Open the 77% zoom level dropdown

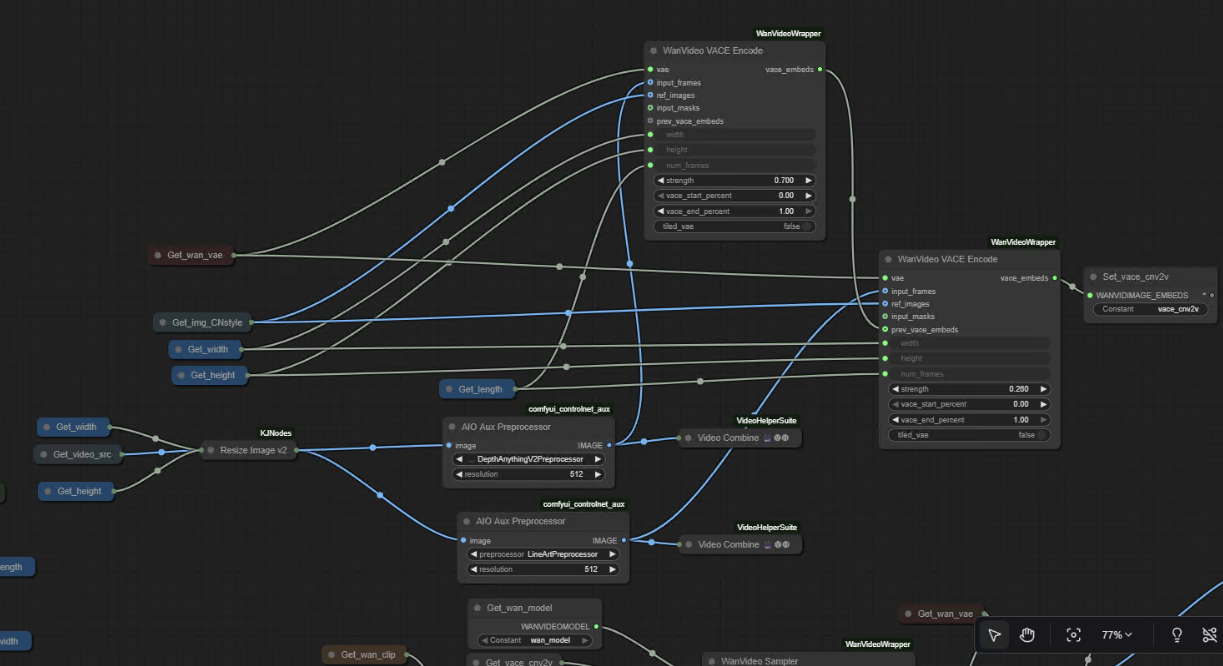[1116, 635]
